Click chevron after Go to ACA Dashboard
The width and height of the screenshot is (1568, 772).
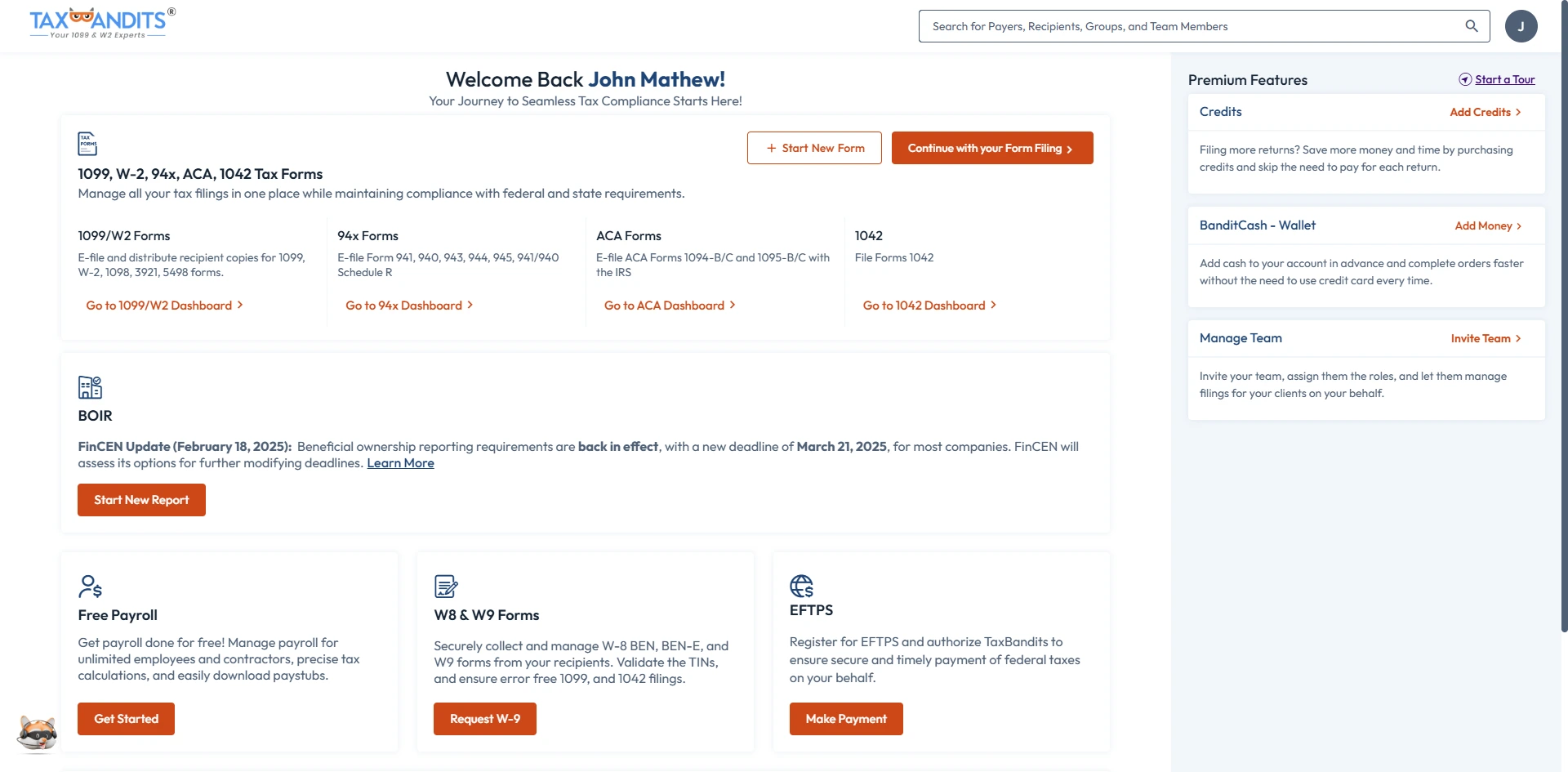(733, 305)
